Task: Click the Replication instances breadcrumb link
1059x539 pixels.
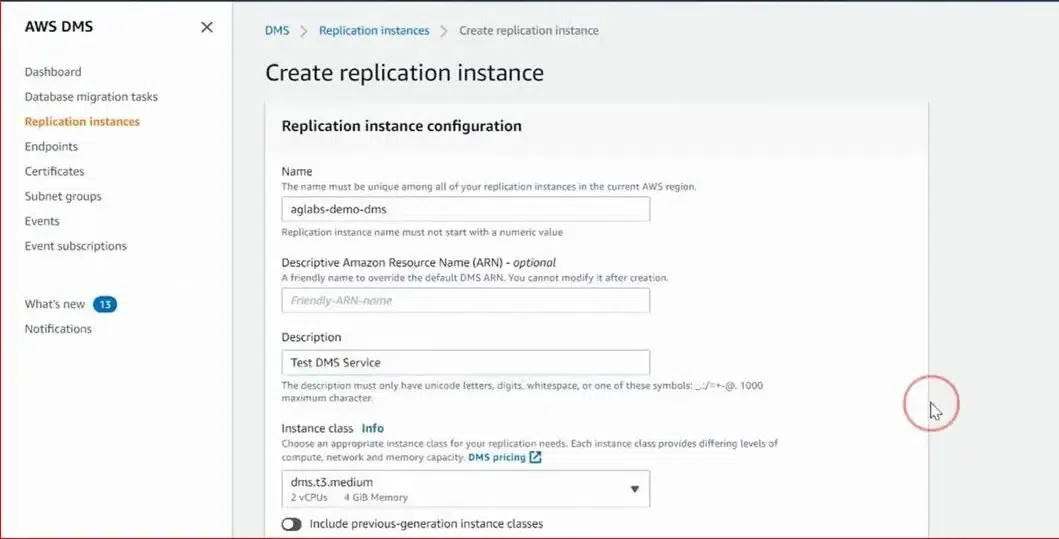Action: [374, 30]
